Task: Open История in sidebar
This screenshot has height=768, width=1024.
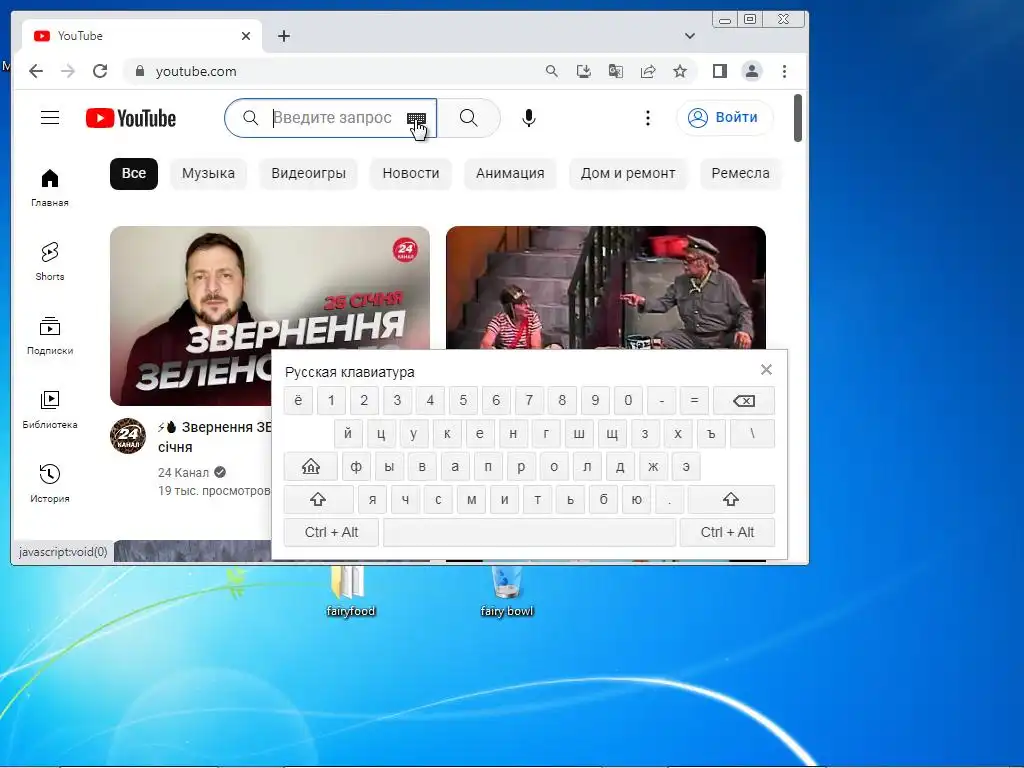Action: 50,483
